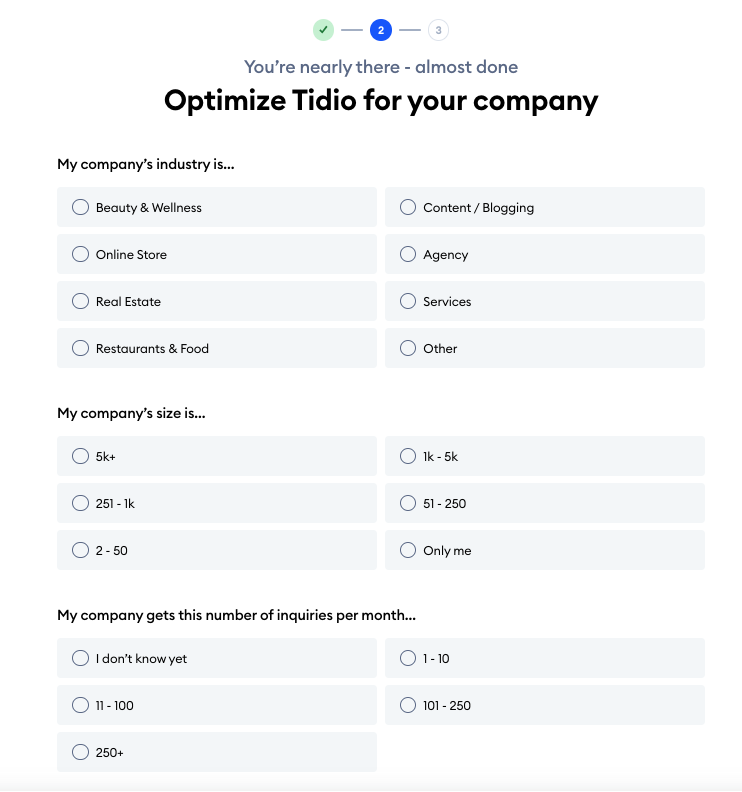This screenshot has width=742, height=792.
Task: Choose the Services industry option
Action: [x=408, y=302]
